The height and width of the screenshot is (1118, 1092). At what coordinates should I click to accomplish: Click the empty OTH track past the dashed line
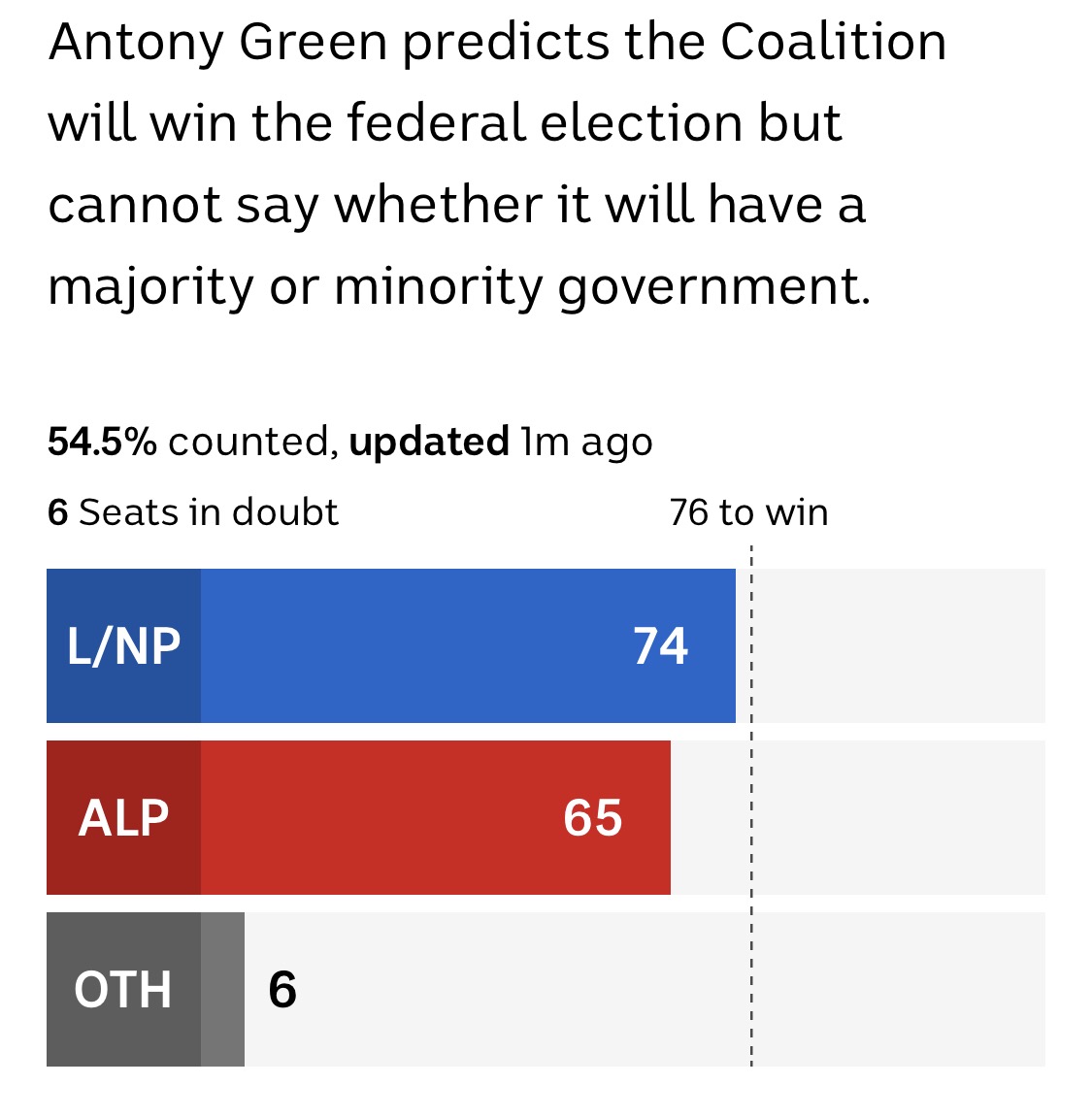pos(898,990)
